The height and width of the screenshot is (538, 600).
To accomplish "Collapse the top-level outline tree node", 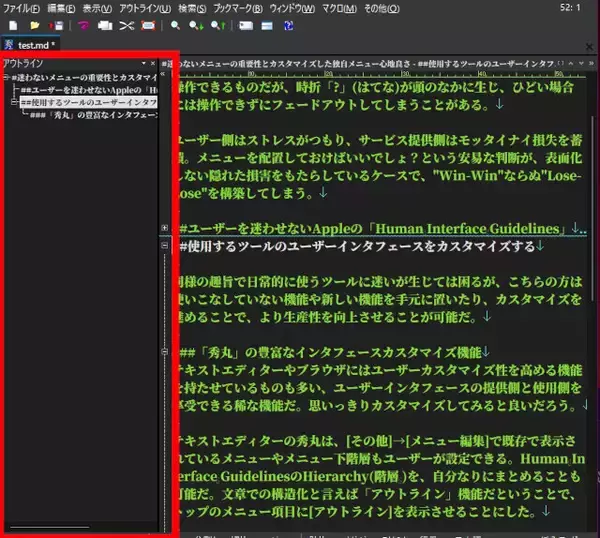I will (x=5, y=77).
